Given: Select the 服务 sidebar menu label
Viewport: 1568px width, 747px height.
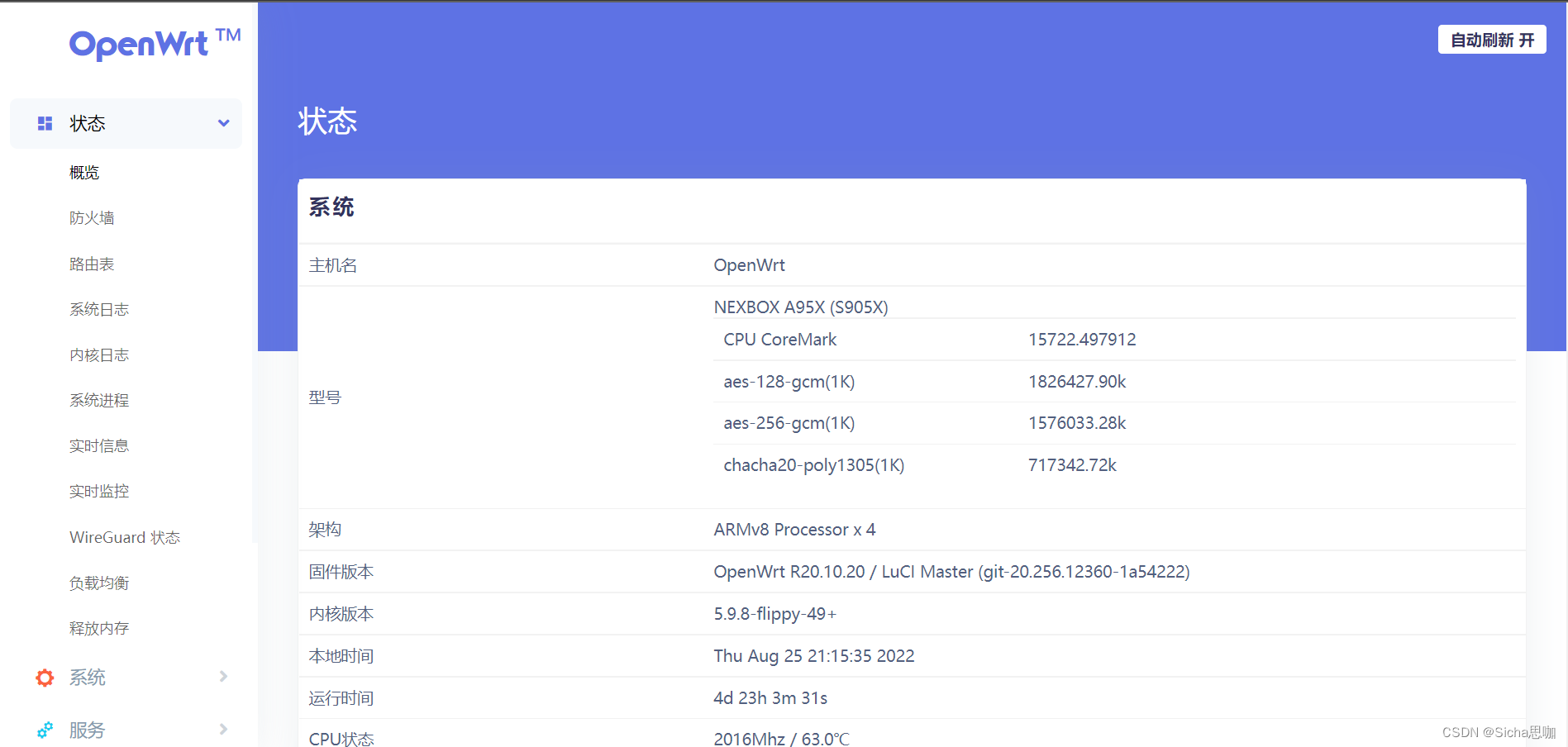Looking at the screenshot, I should [x=88, y=730].
